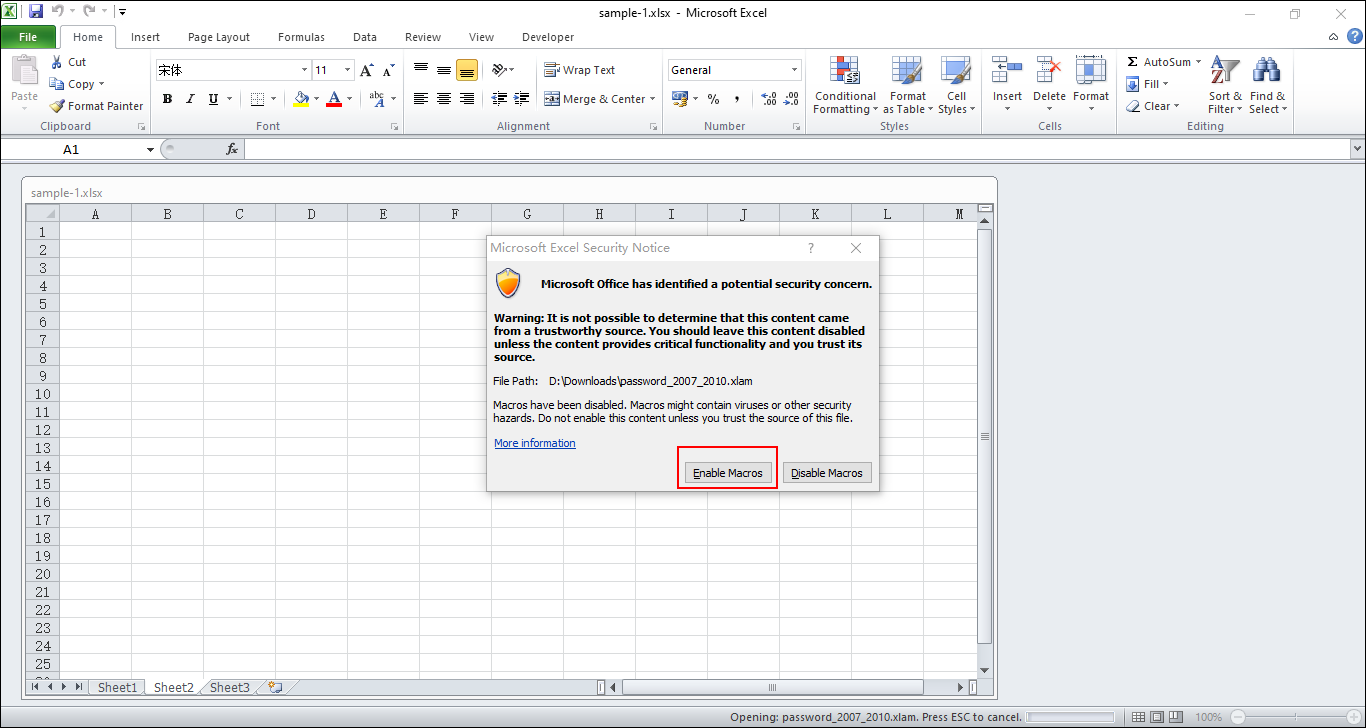Switch to Sheet1 worksheet tab
The width and height of the screenshot is (1366, 728).
(x=117, y=687)
